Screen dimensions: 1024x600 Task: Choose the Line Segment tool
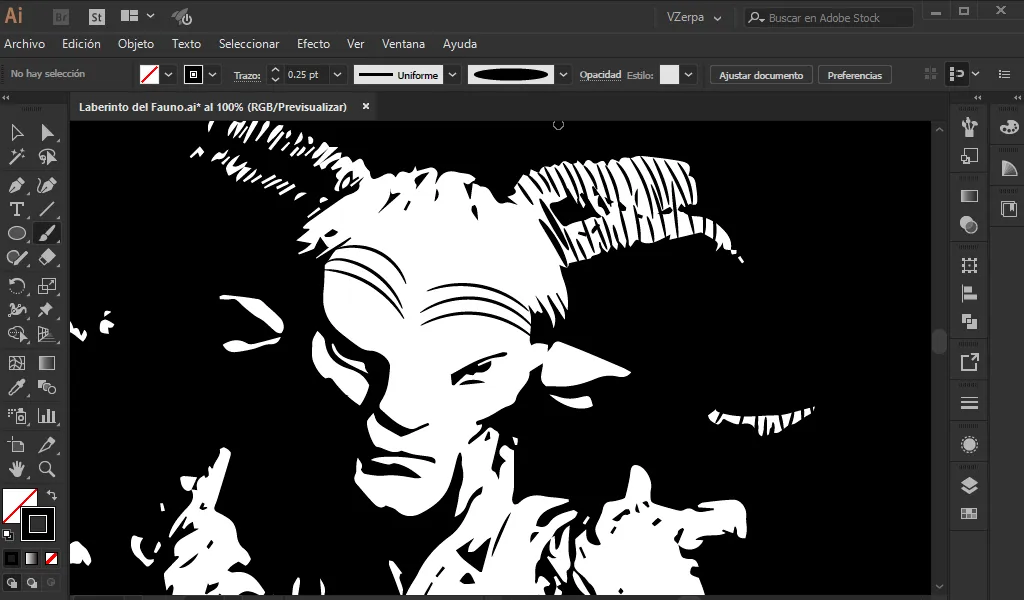(47, 209)
